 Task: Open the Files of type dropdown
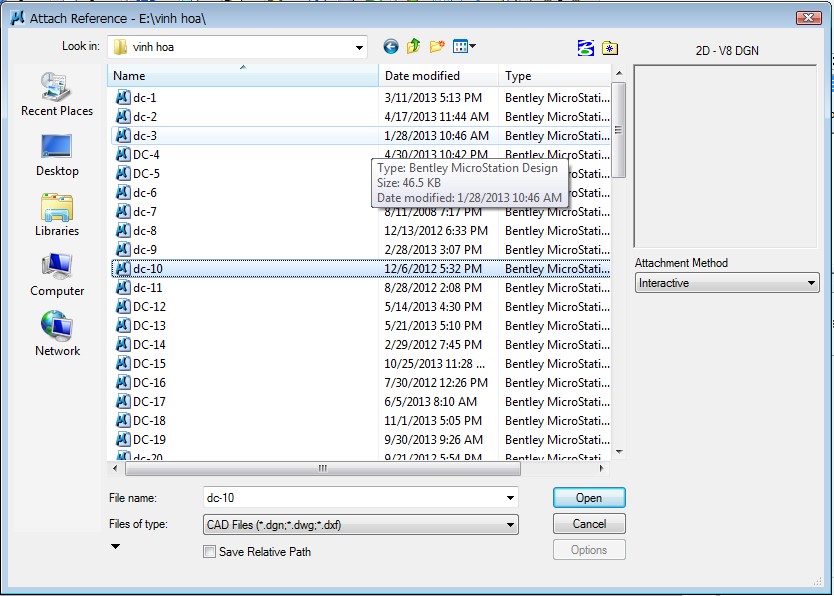(511, 525)
